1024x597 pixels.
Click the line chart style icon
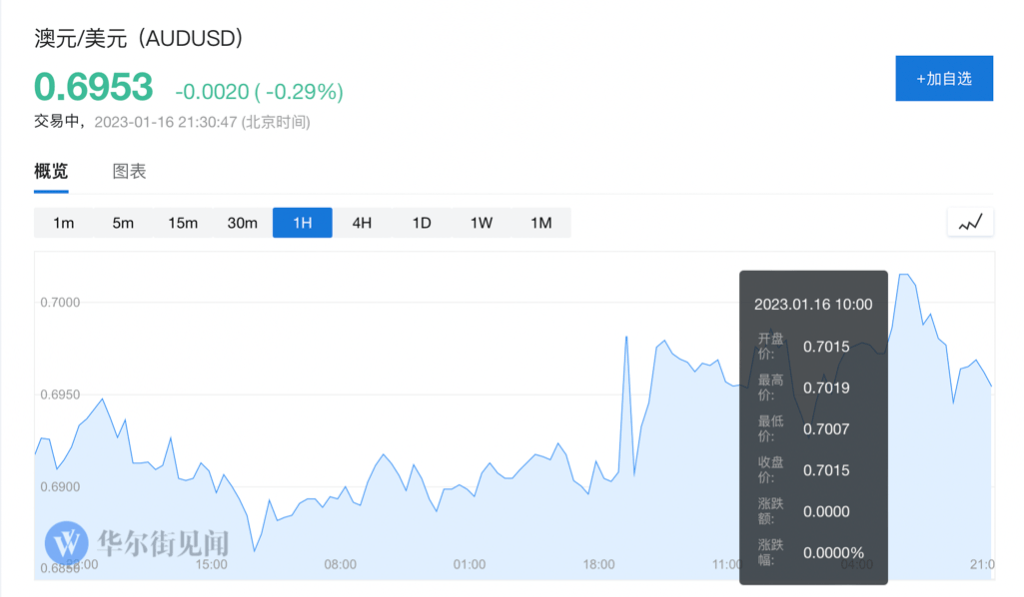(x=970, y=223)
